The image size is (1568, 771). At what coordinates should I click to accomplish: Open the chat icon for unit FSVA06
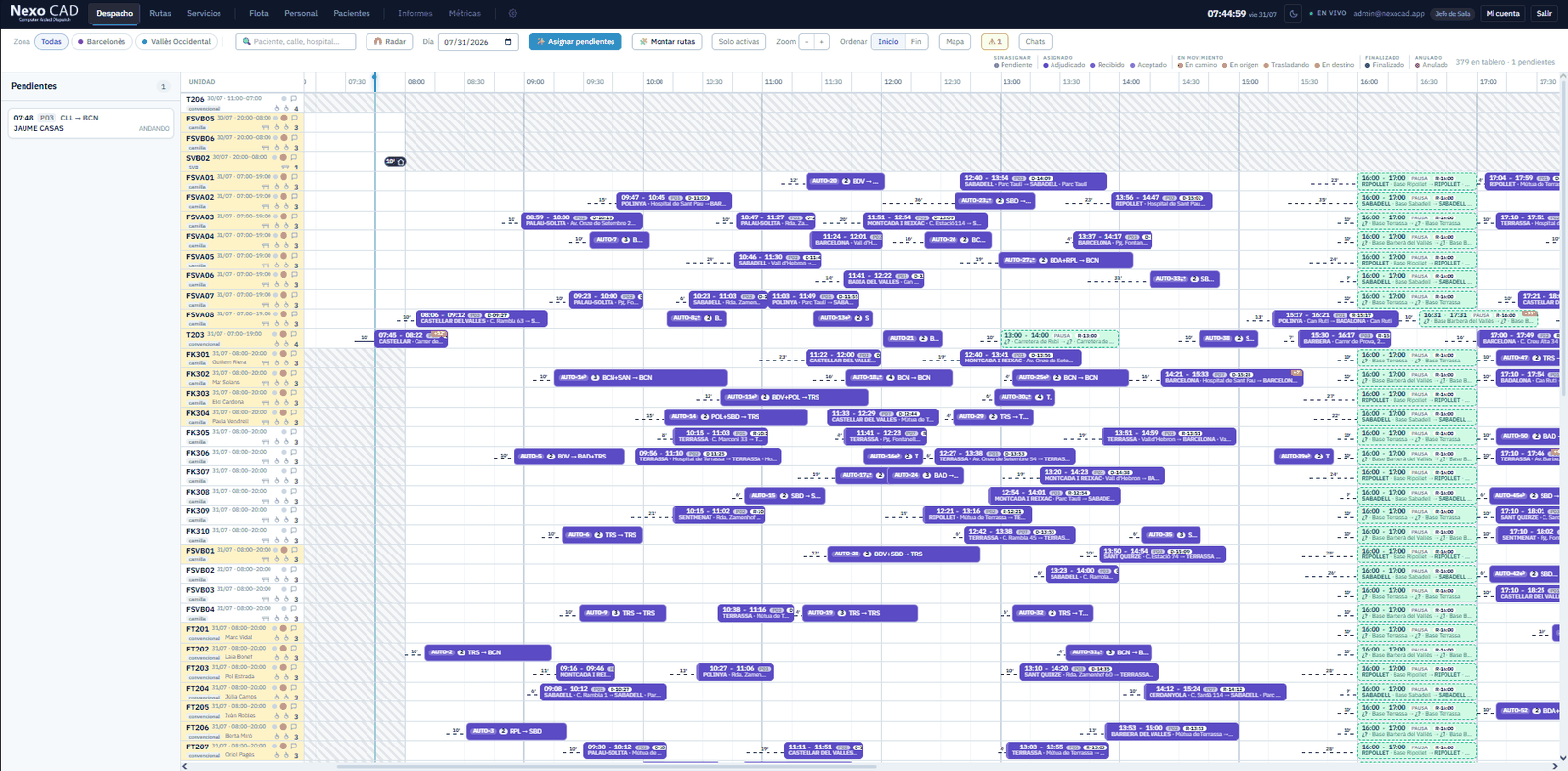pos(293,275)
